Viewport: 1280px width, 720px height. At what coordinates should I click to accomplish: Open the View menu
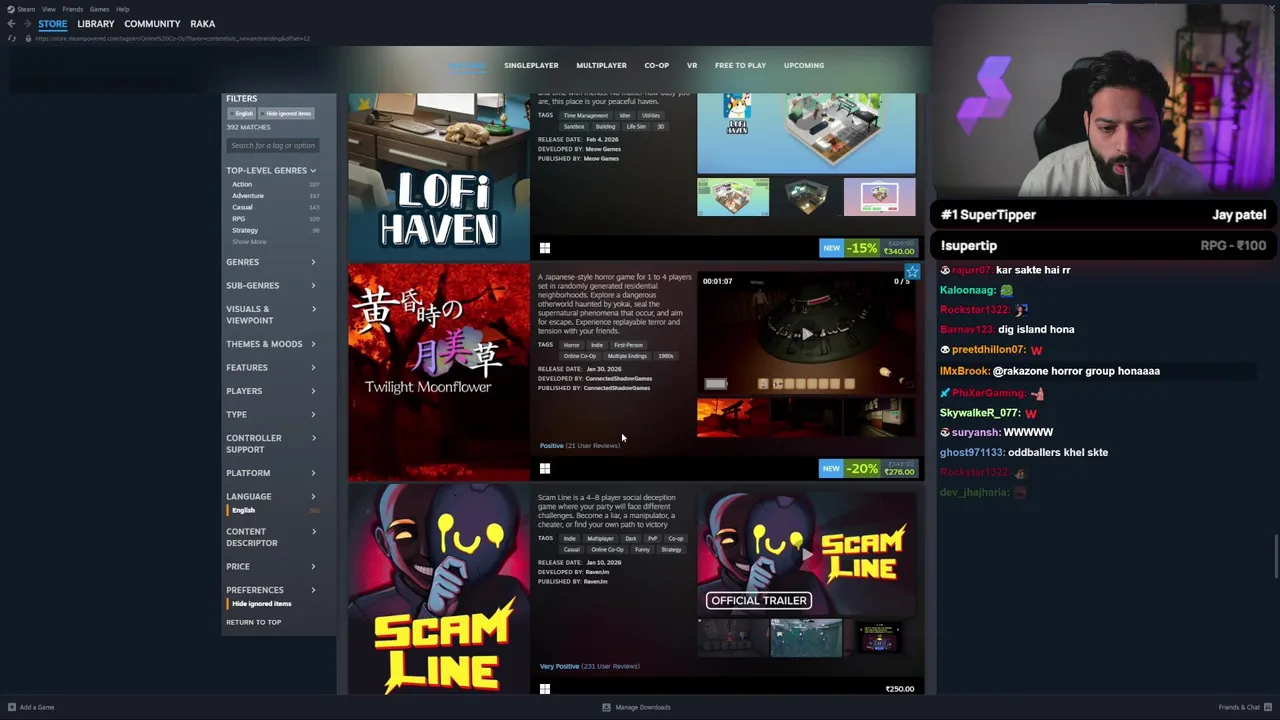pyautogui.click(x=48, y=9)
